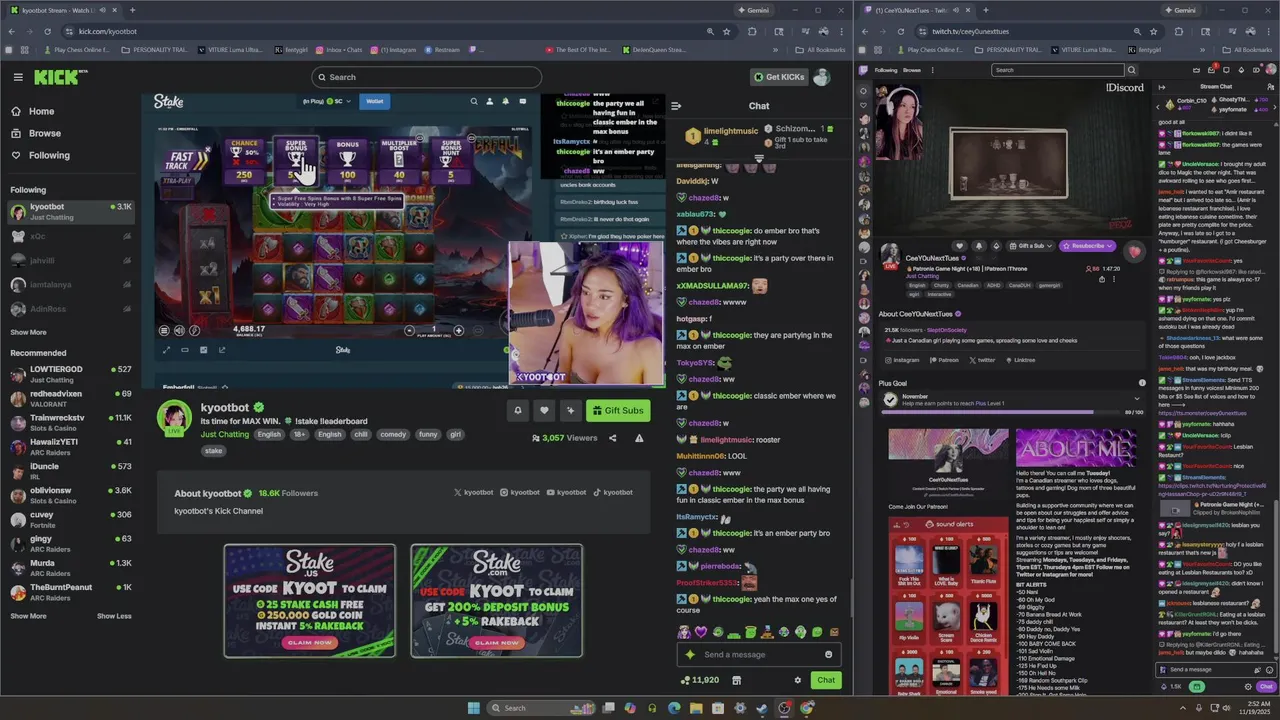The height and width of the screenshot is (720, 1280).
Task: Collapse Kick chat panel arrow
Action: point(676,106)
